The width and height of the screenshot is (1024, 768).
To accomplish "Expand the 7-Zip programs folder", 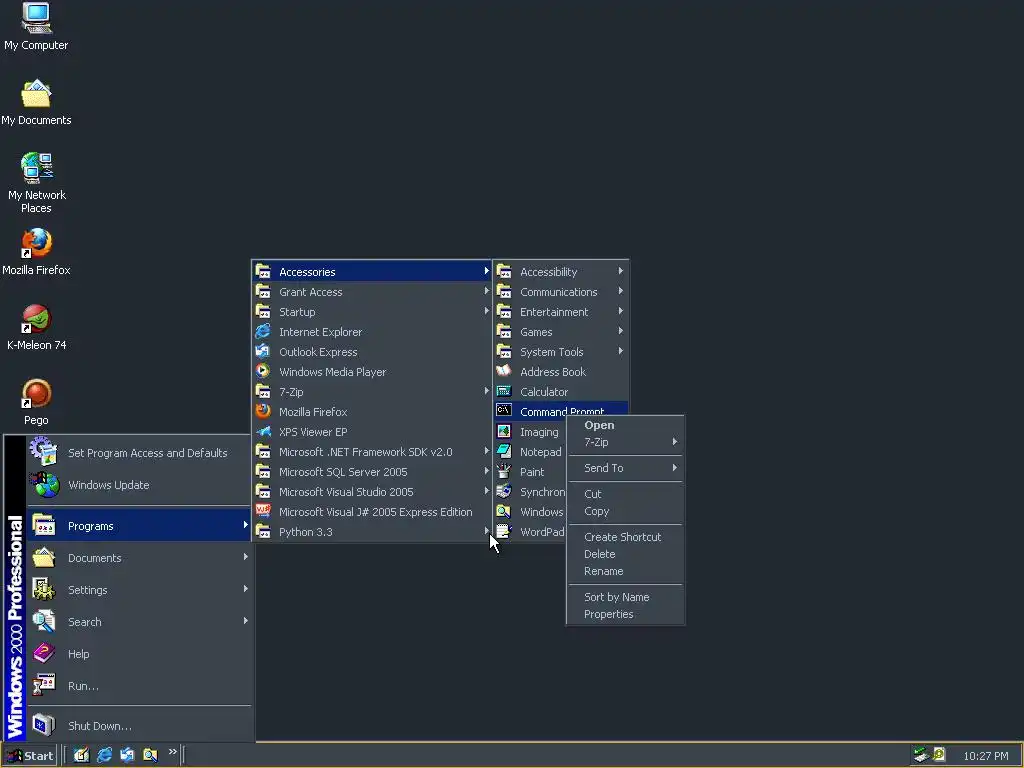I will (371, 392).
